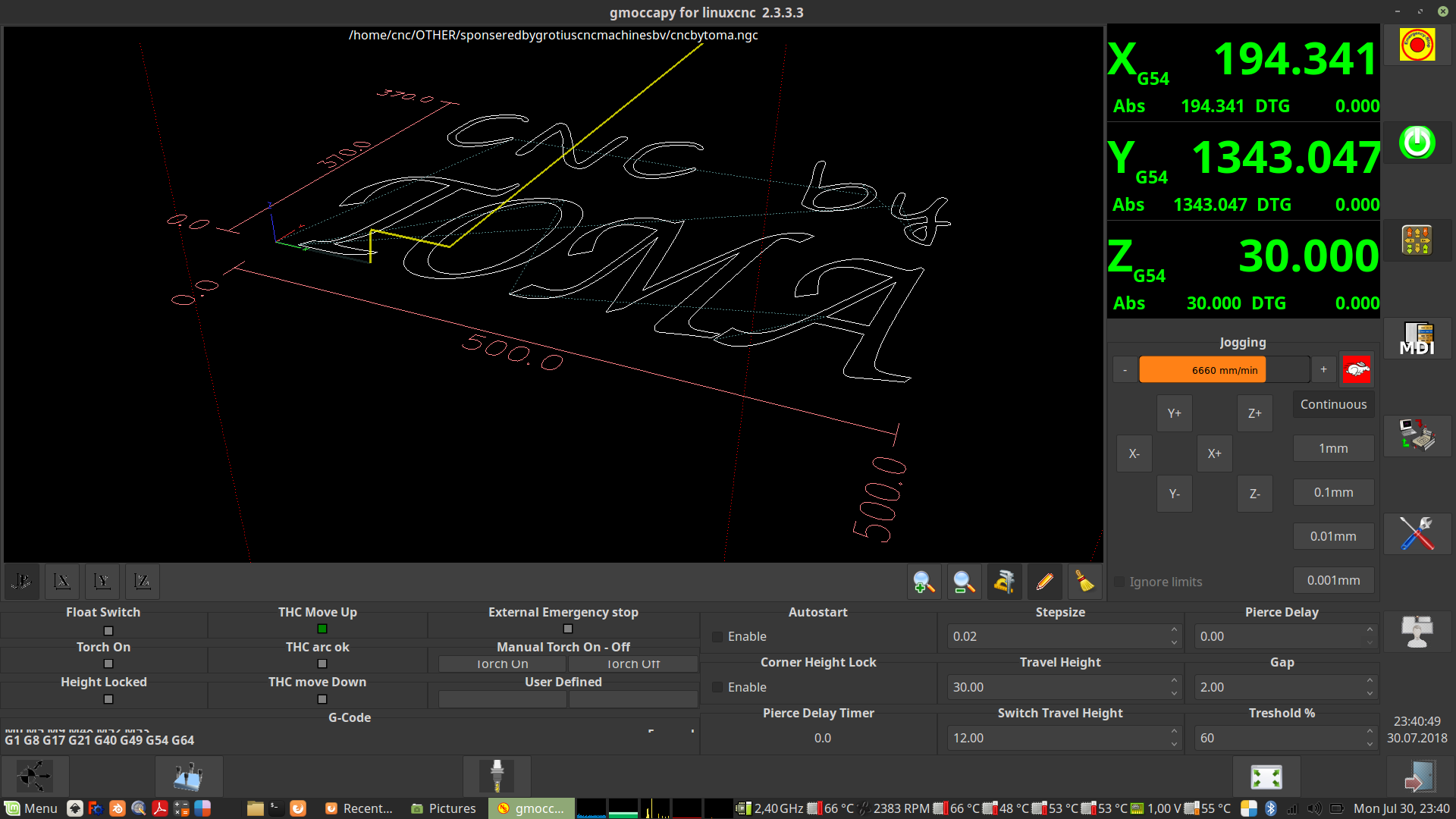The height and width of the screenshot is (819, 1456).
Task: Toggle dimensions display in preview
Action: tap(1004, 582)
